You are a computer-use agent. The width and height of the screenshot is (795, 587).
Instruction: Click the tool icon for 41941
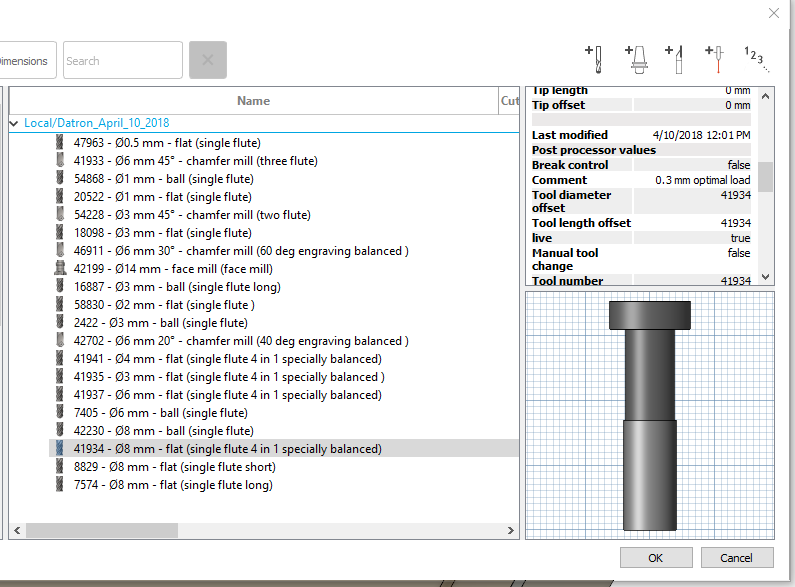[60, 358]
